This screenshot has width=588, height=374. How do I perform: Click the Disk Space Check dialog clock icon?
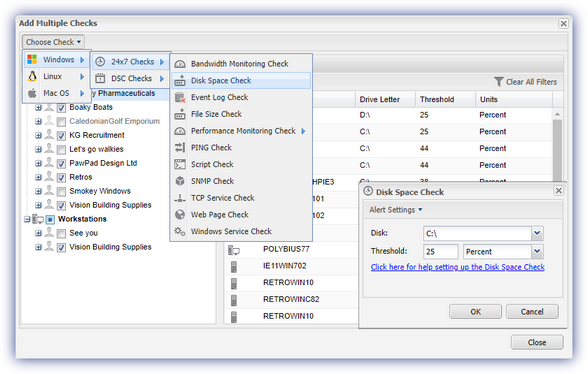(x=368, y=191)
